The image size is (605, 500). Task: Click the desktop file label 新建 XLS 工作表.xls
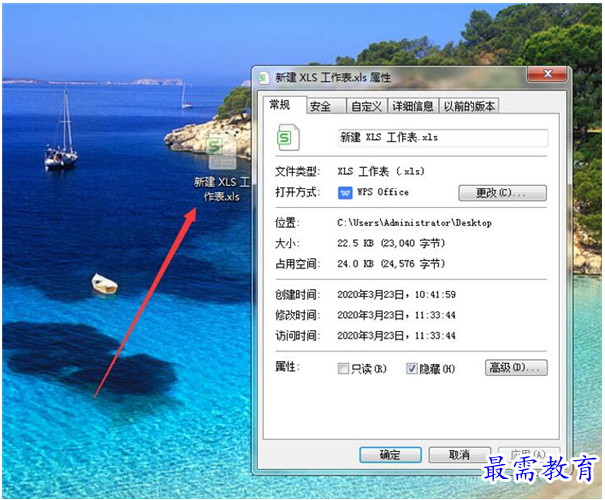(221, 189)
